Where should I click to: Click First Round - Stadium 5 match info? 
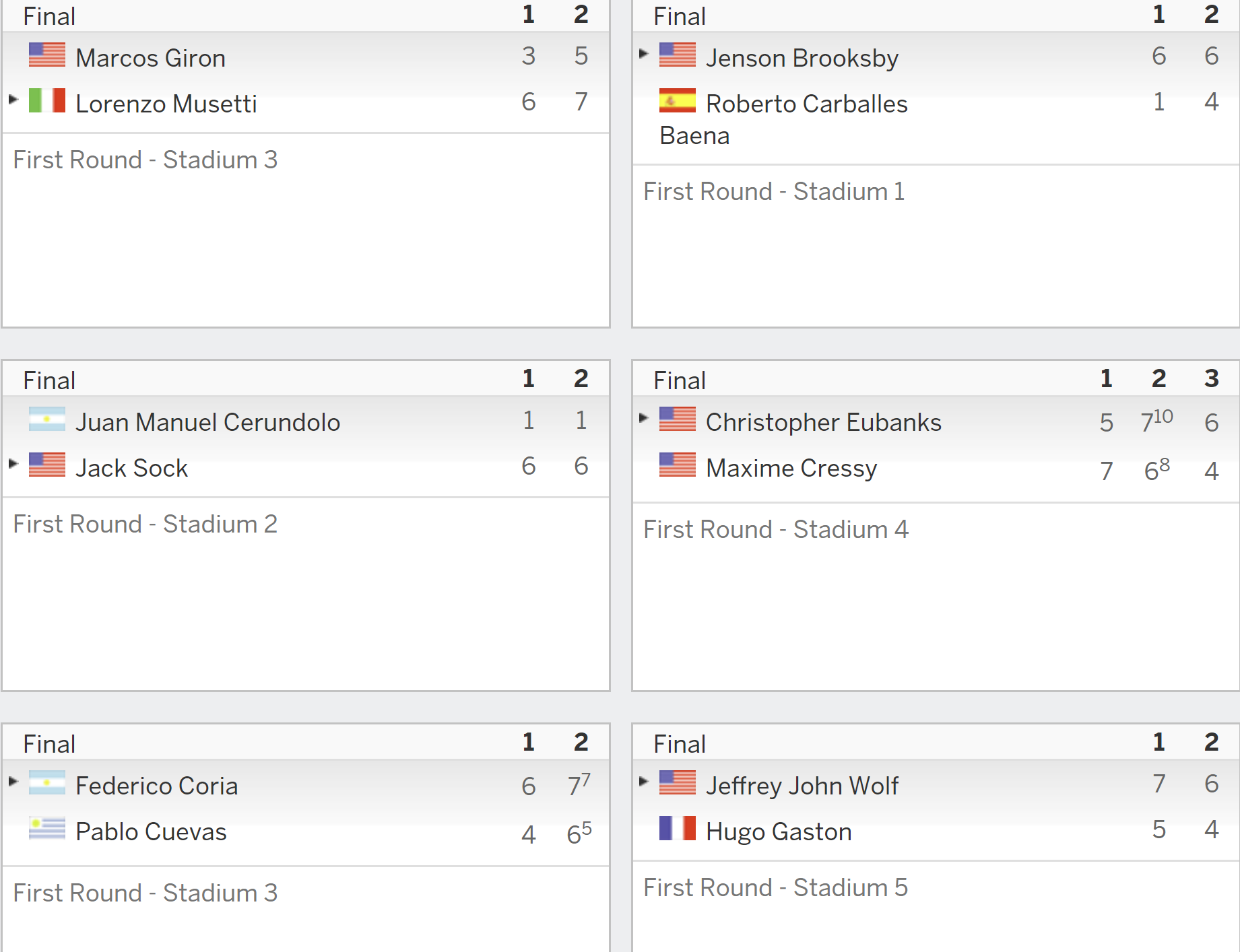(776, 887)
